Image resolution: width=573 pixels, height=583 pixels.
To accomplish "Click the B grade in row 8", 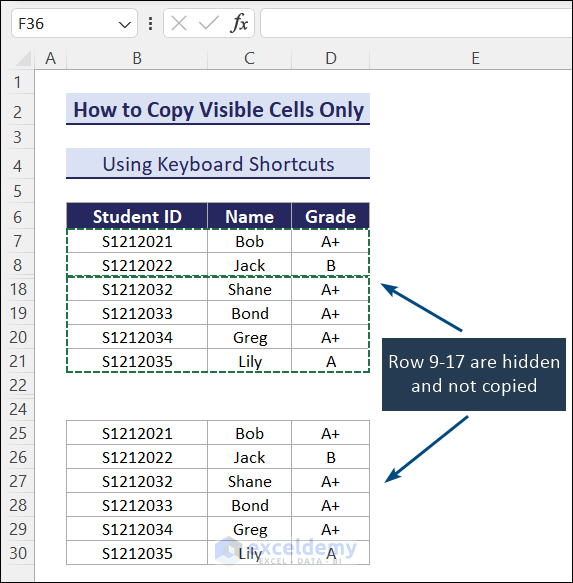I will pos(331,265).
